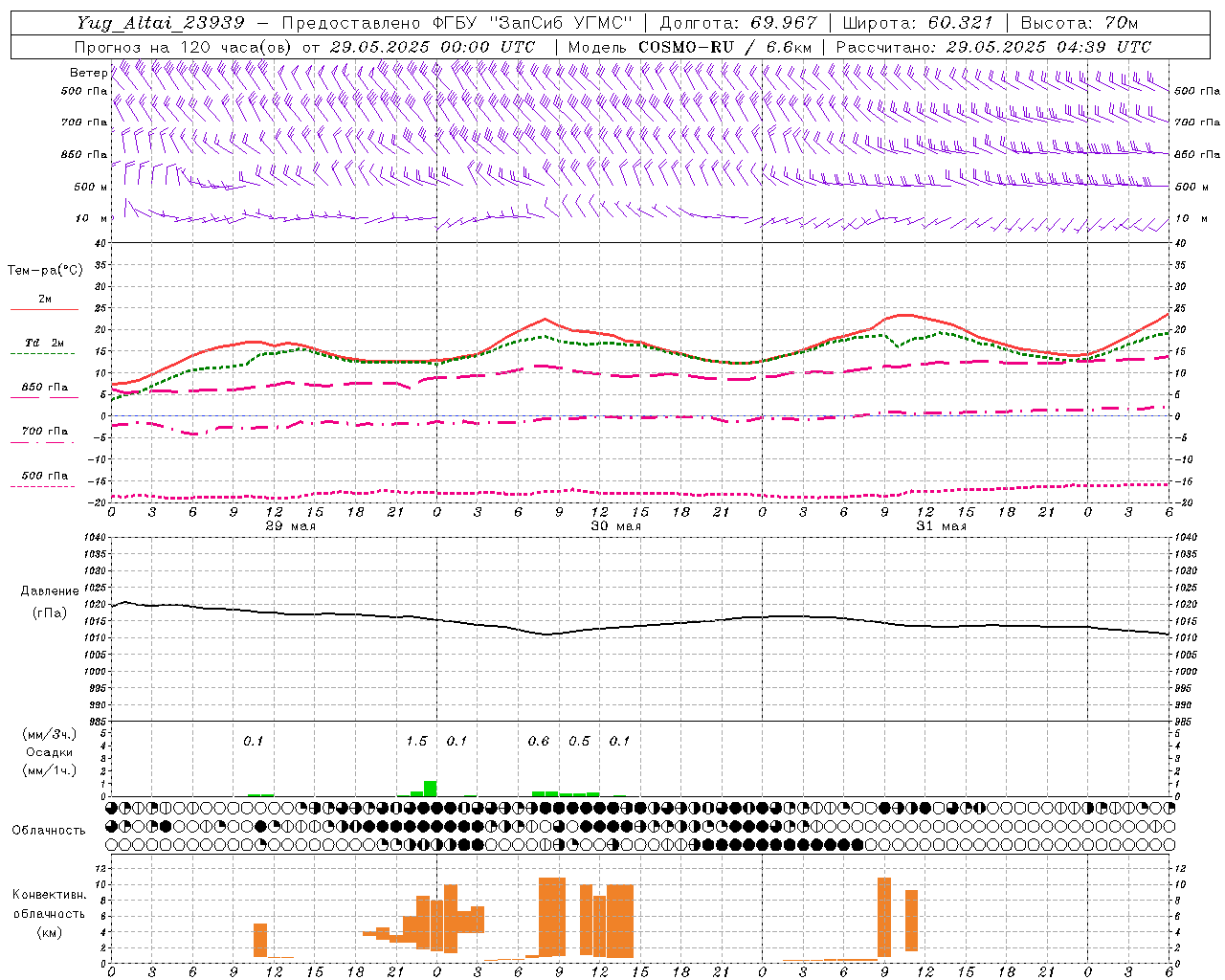This screenshot has height=980, width=1225.
Task: Click the Широта value 60.321
Action: [960, 23]
